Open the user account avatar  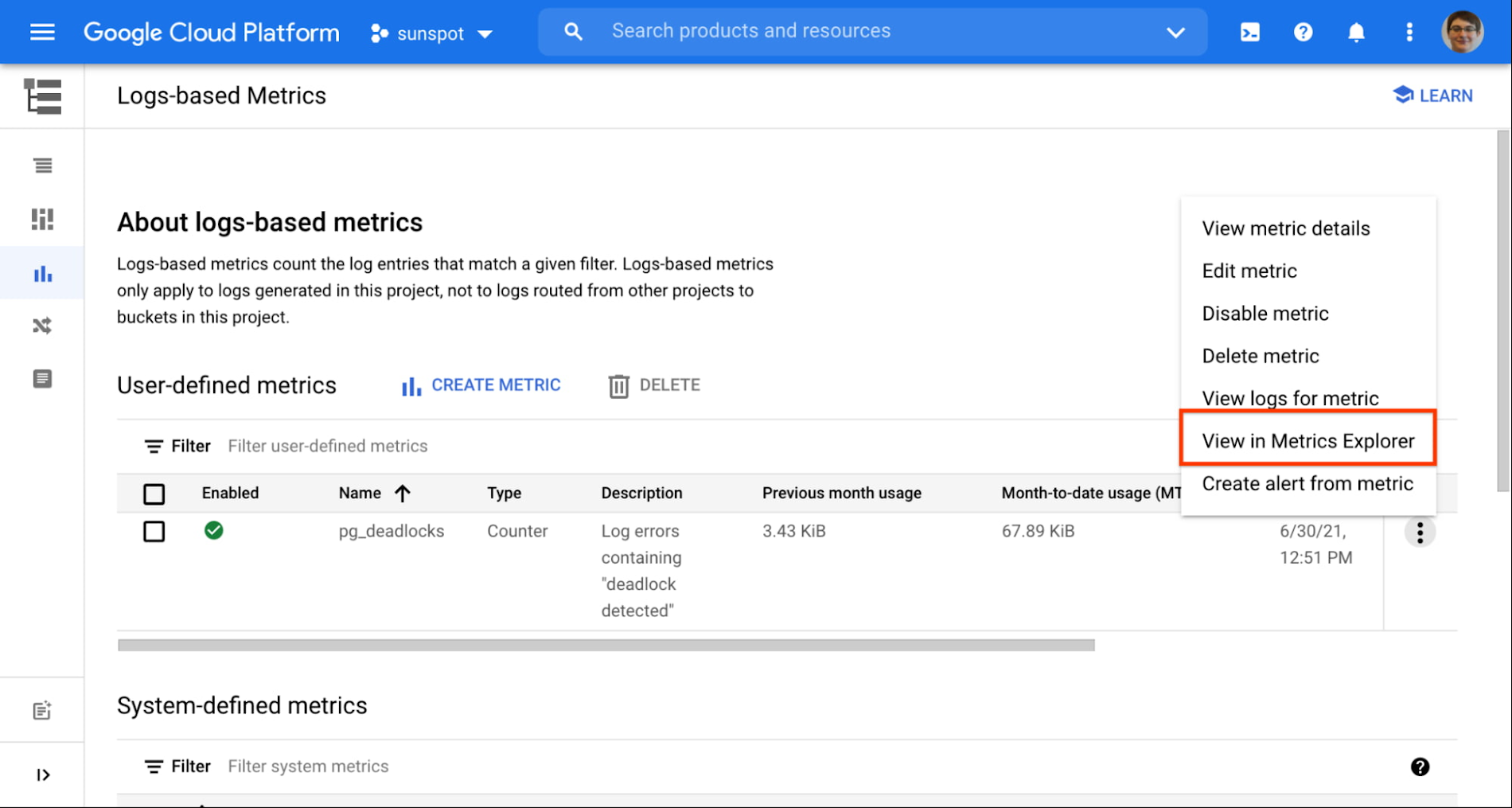(x=1462, y=32)
